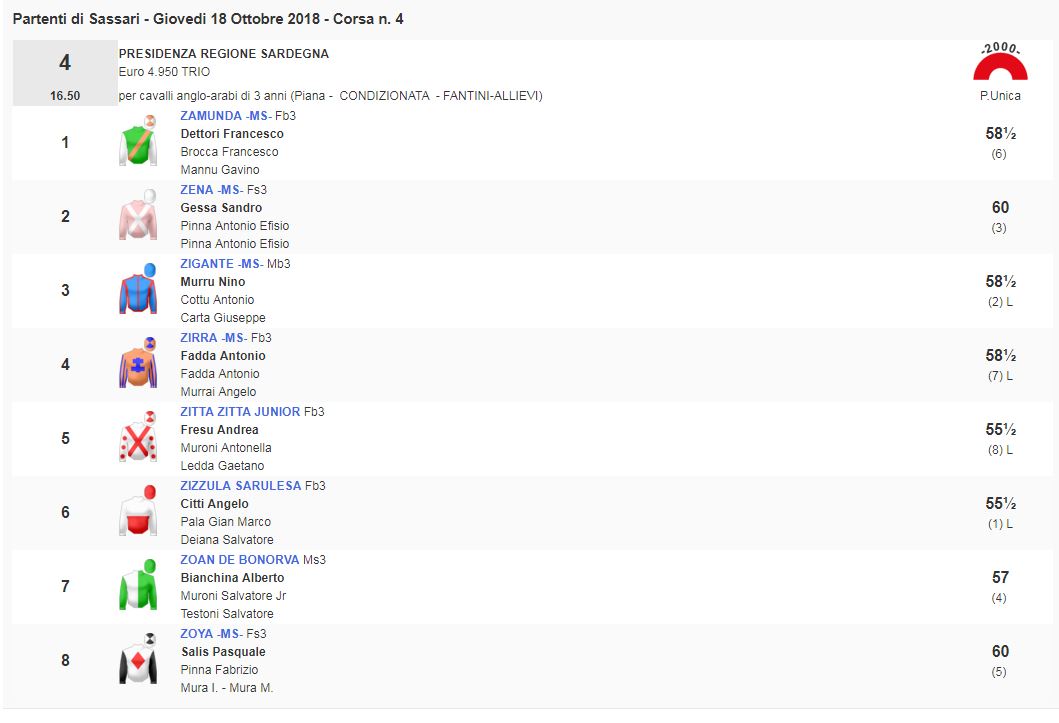Viewport: 1059px width, 723px height.
Task: Click Zoya's black silk with red diamond
Action: tap(137, 660)
